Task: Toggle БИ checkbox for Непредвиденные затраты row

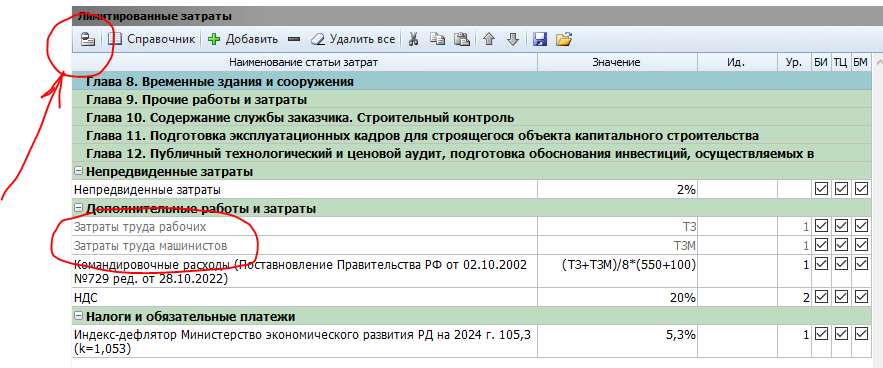Action: click(x=821, y=190)
